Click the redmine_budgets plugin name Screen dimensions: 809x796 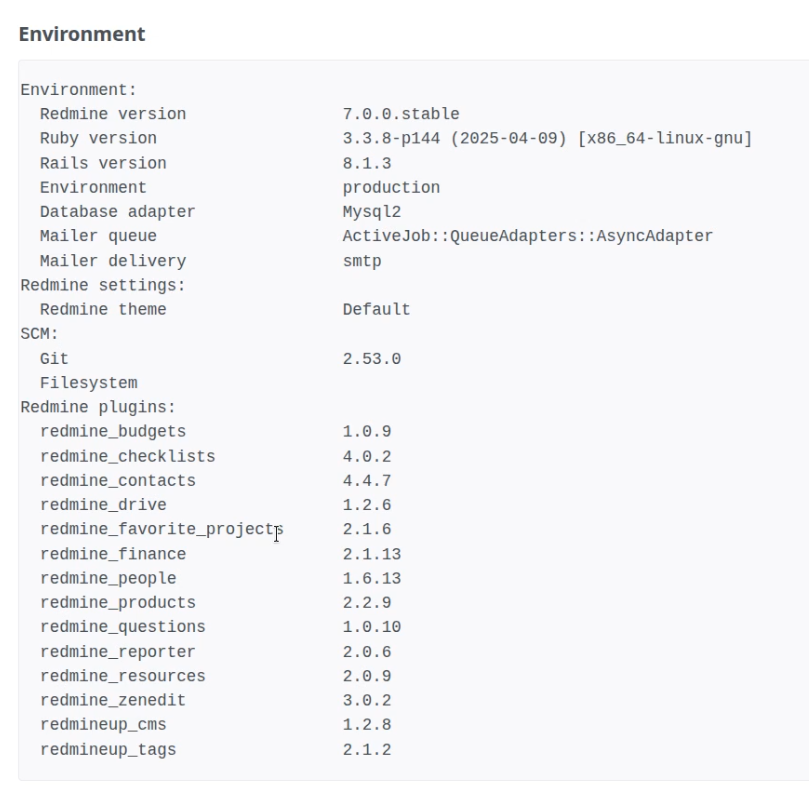coord(113,431)
